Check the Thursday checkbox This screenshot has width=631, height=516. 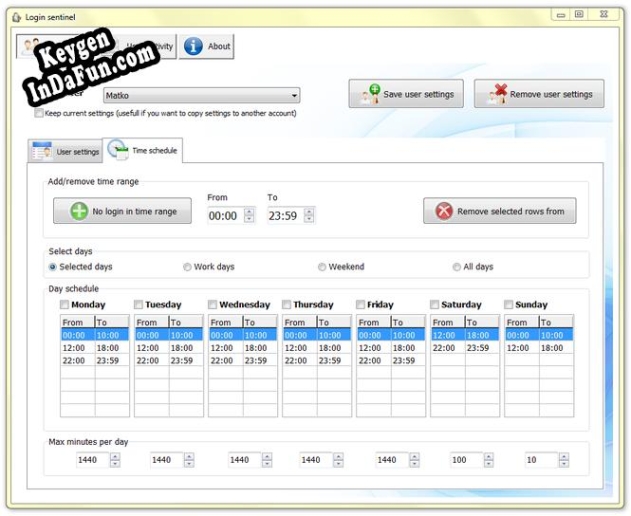tap(286, 305)
